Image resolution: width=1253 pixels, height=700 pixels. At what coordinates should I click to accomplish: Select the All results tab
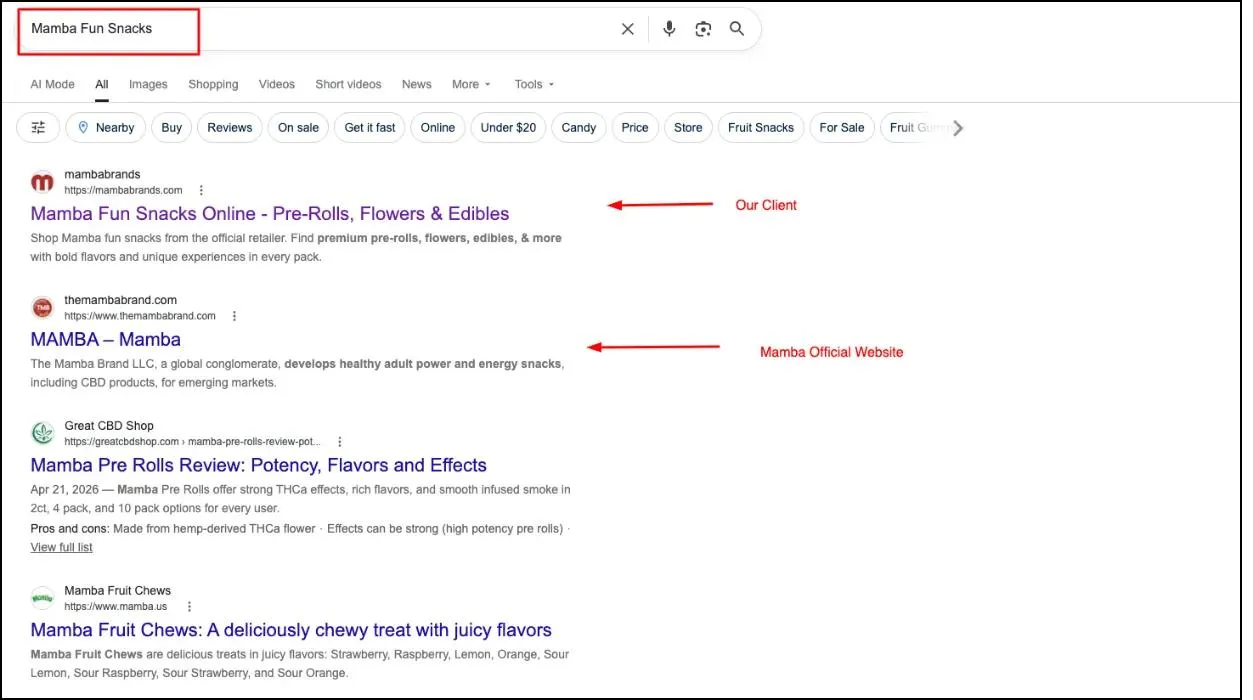coord(102,85)
